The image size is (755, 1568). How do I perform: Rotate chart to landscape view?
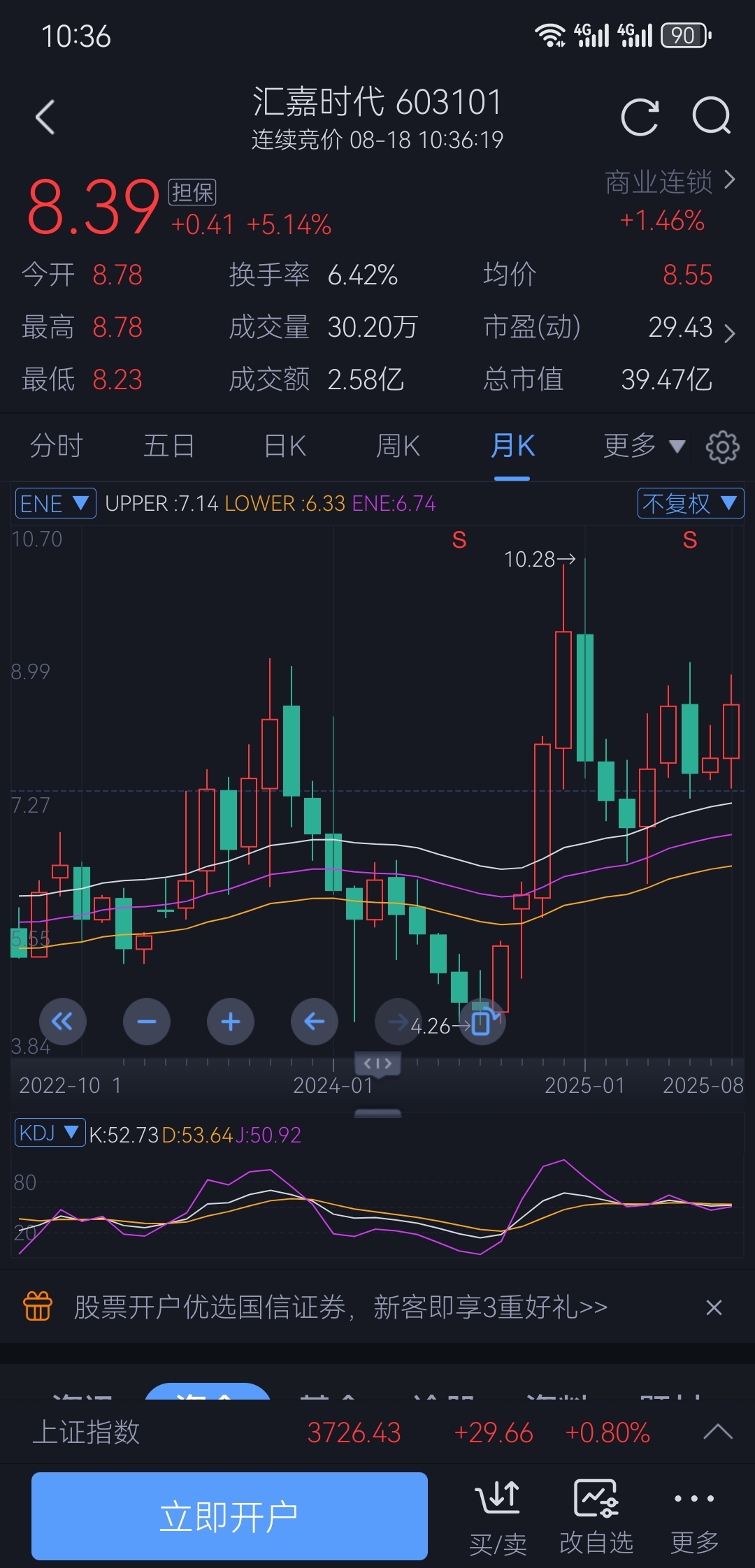coord(482,1022)
